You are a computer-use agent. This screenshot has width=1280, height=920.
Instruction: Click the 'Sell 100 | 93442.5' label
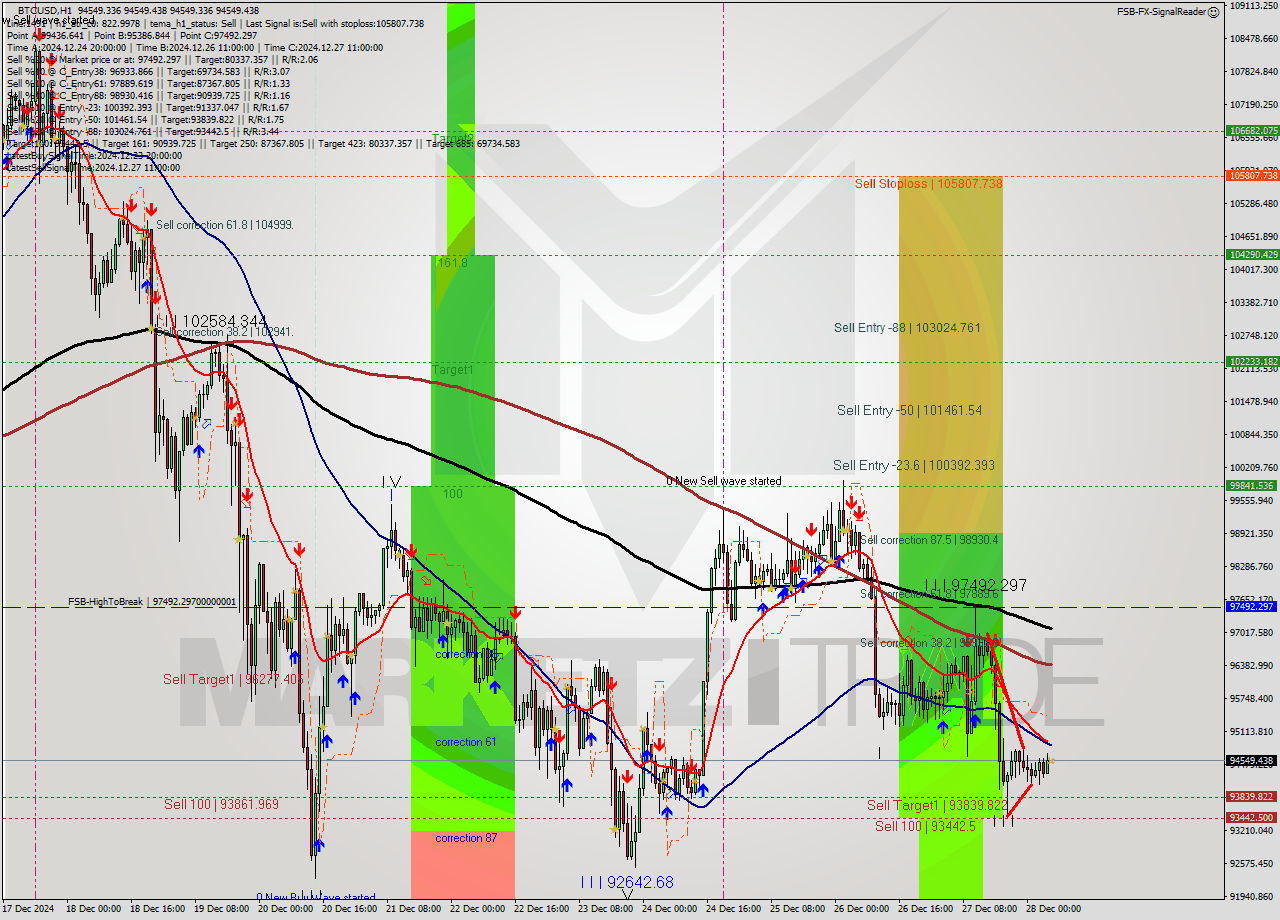(x=925, y=826)
